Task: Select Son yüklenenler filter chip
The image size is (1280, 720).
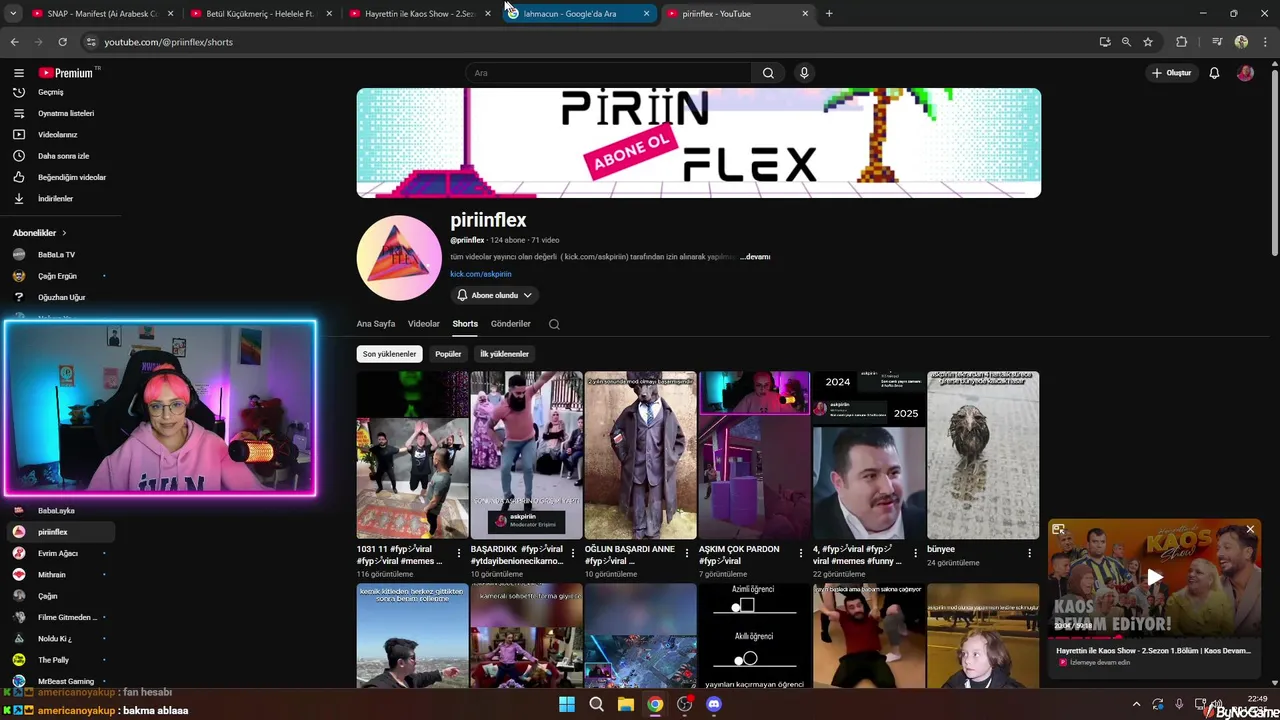Action: (389, 354)
